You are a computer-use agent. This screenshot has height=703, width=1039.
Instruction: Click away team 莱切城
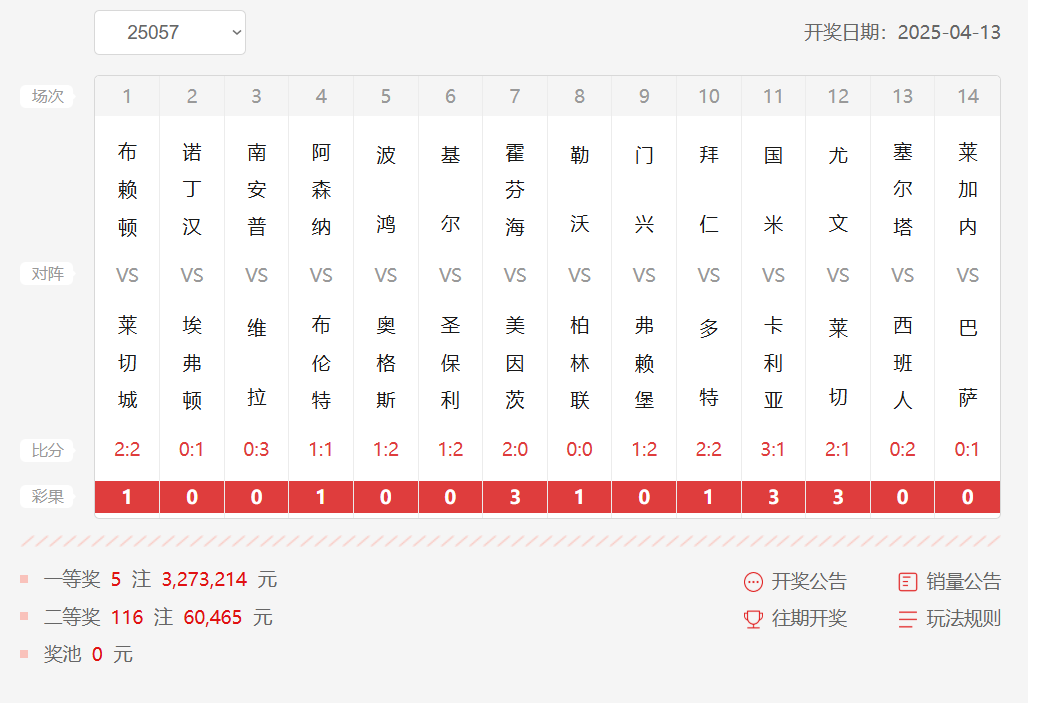pos(127,362)
